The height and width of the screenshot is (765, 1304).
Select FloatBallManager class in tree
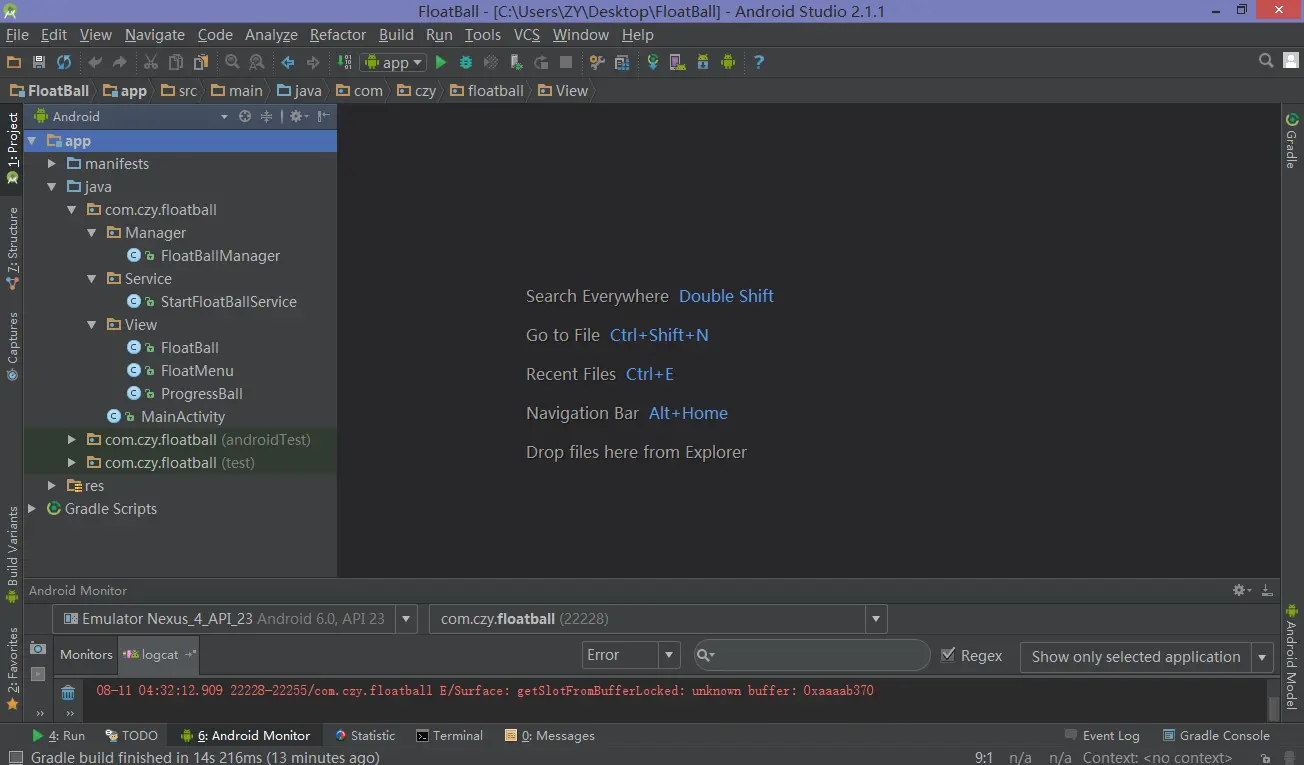pos(220,255)
